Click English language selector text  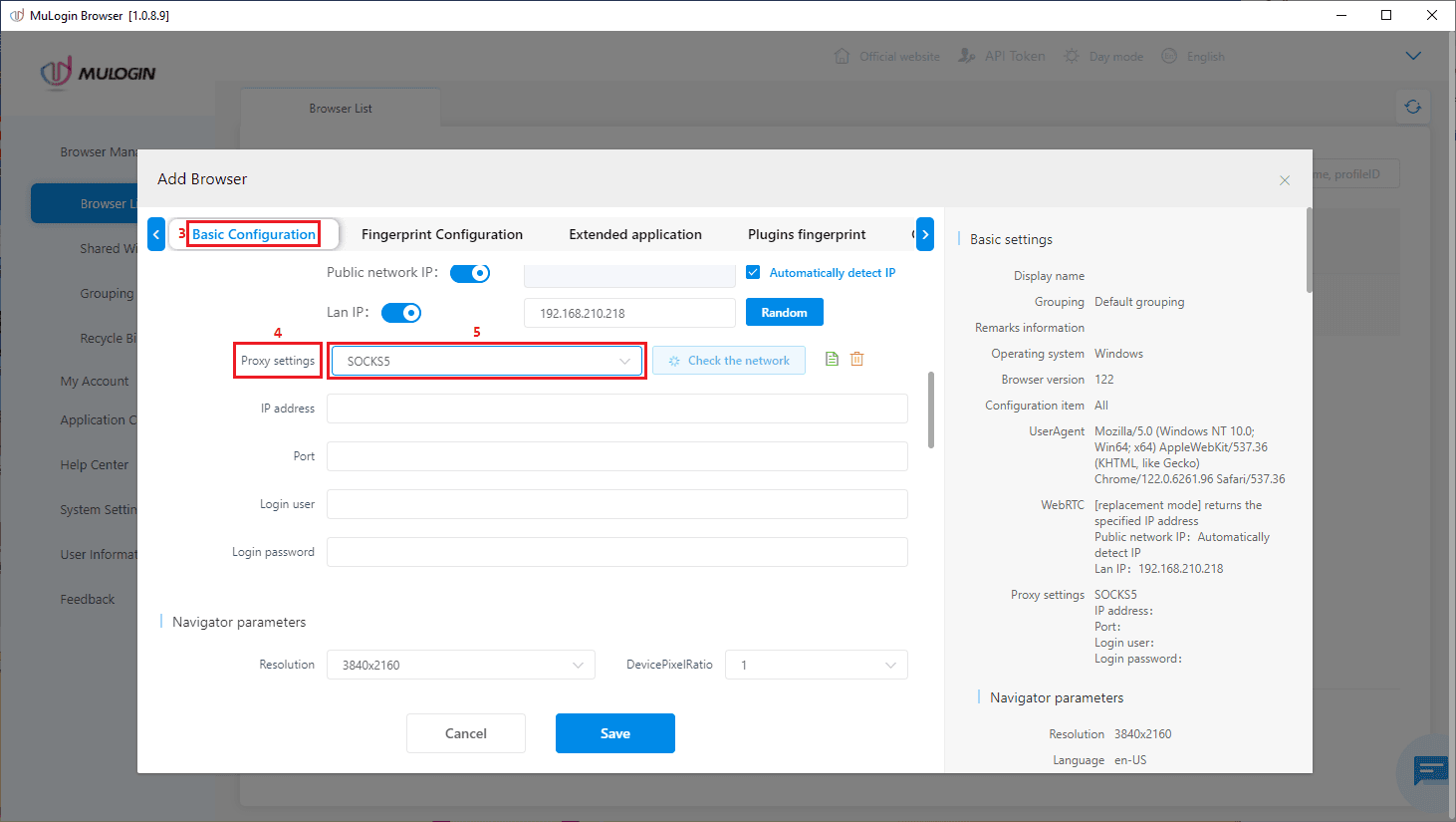coord(1206,57)
